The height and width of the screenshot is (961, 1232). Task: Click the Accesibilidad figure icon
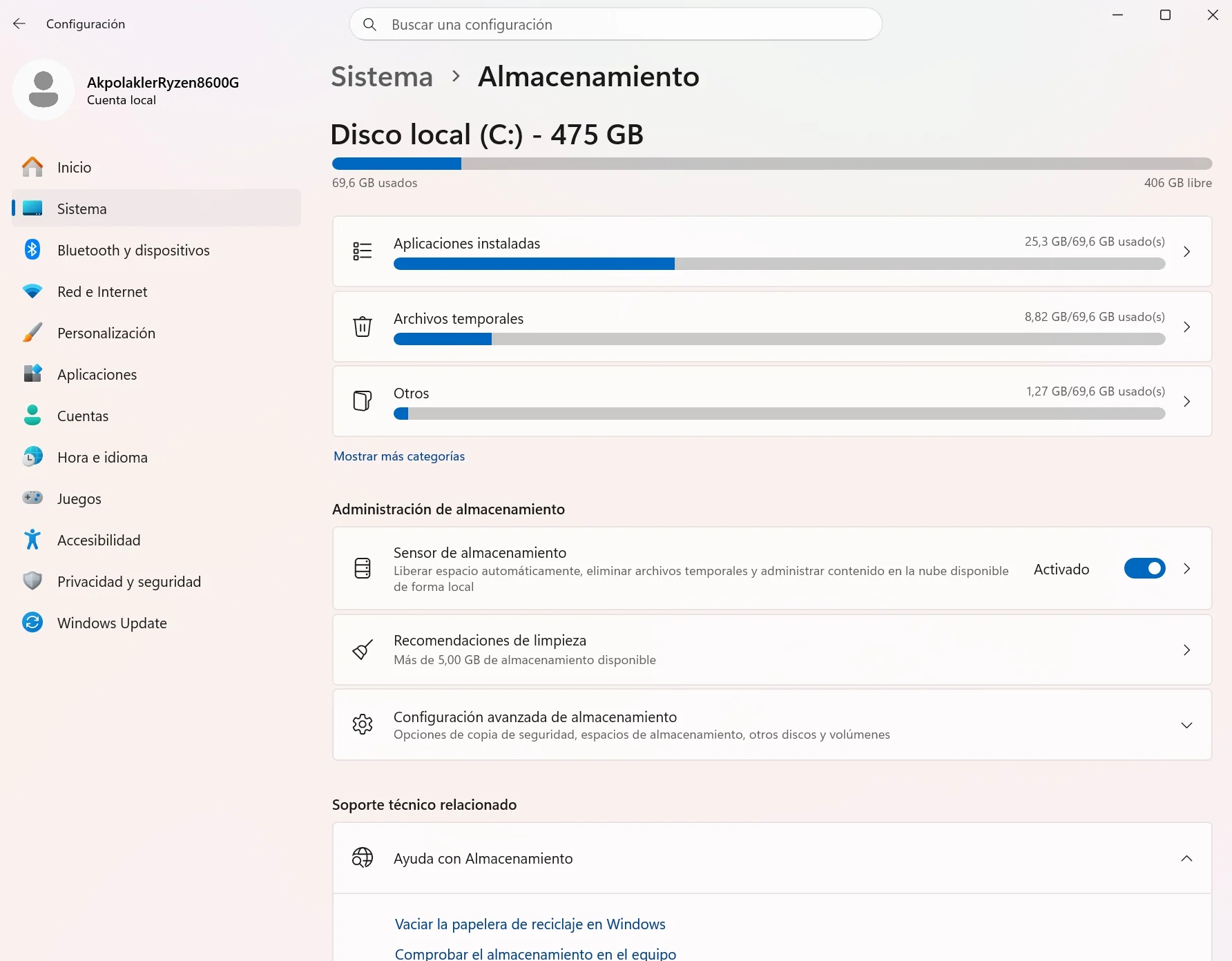32,540
